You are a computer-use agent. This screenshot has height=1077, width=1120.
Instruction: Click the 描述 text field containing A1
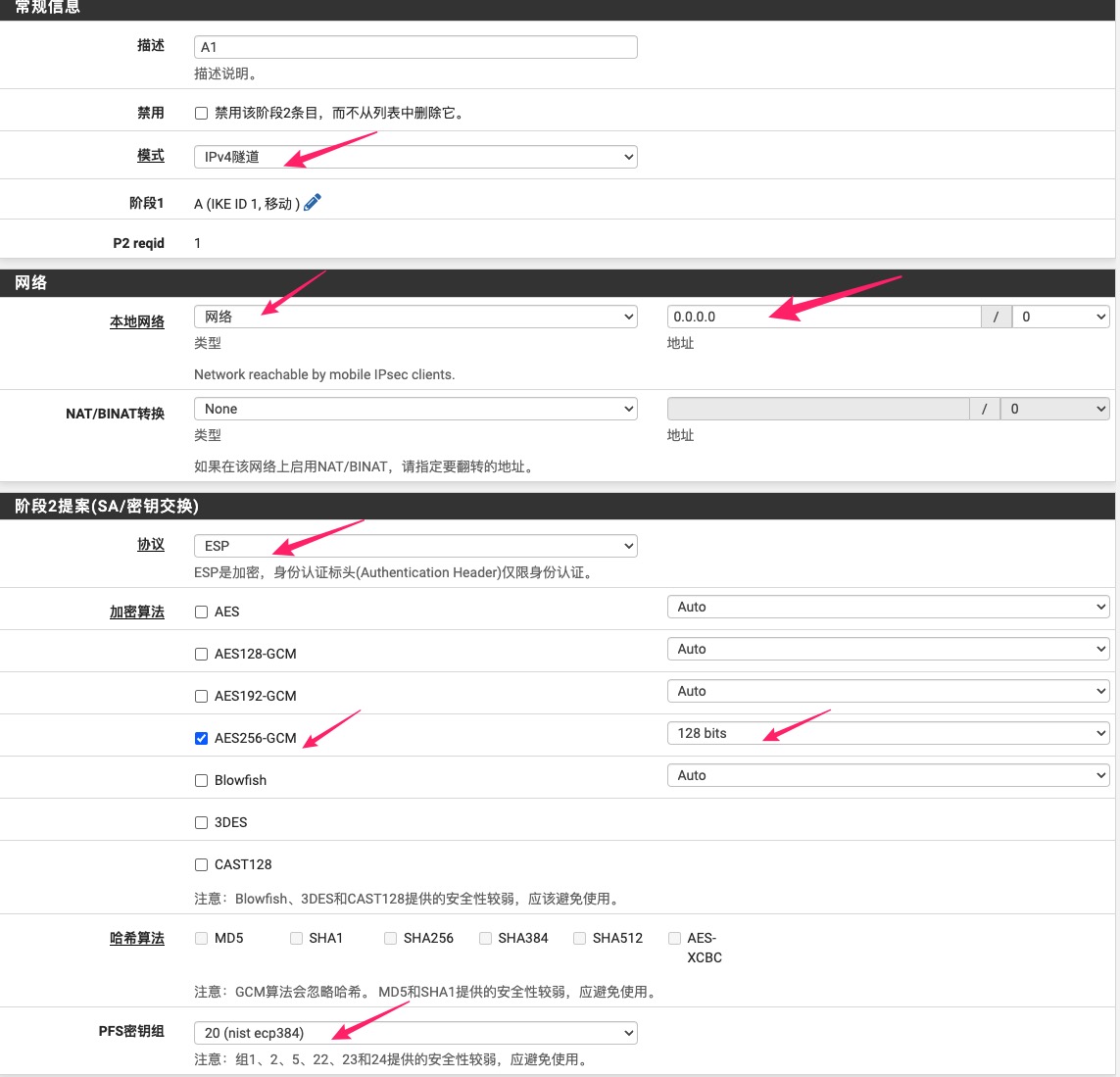pos(415,47)
